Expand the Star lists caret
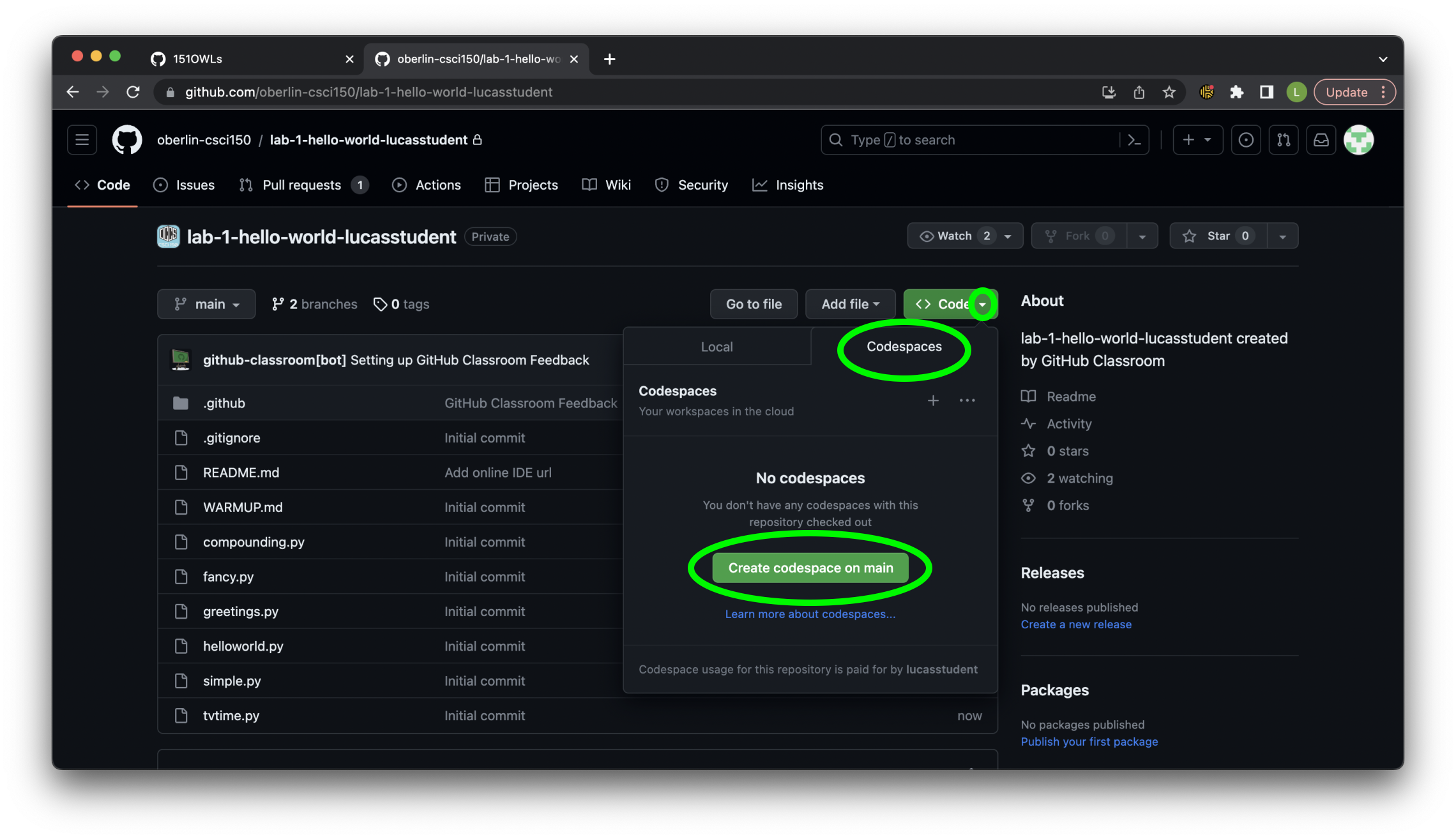The image size is (1456, 839). point(1283,236)
